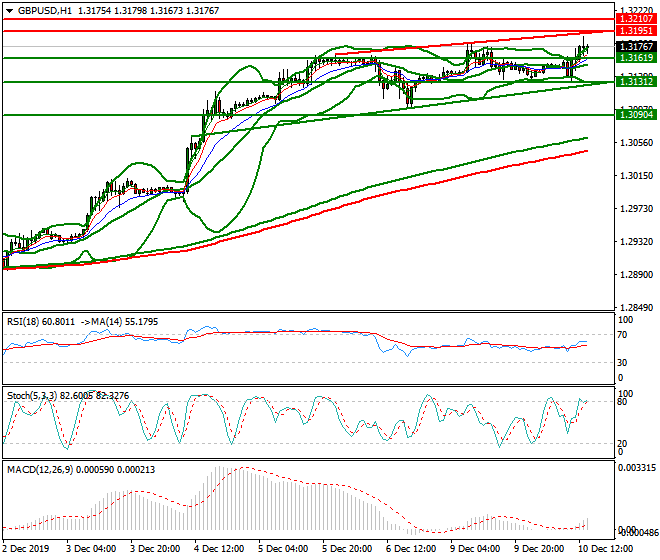Click the 1.32107 red resistance price label
The height and width of the screenshot is (560, 660).
(x=636, y=19)
